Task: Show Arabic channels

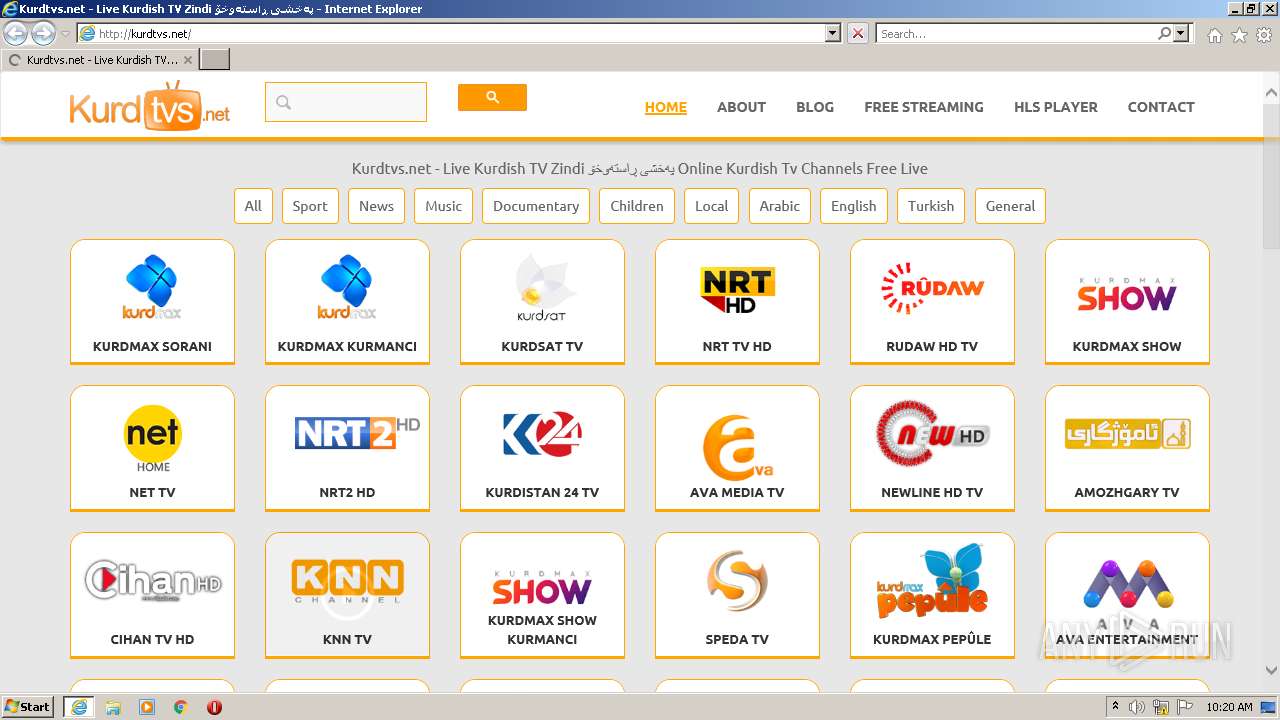Action: [780, 206]
